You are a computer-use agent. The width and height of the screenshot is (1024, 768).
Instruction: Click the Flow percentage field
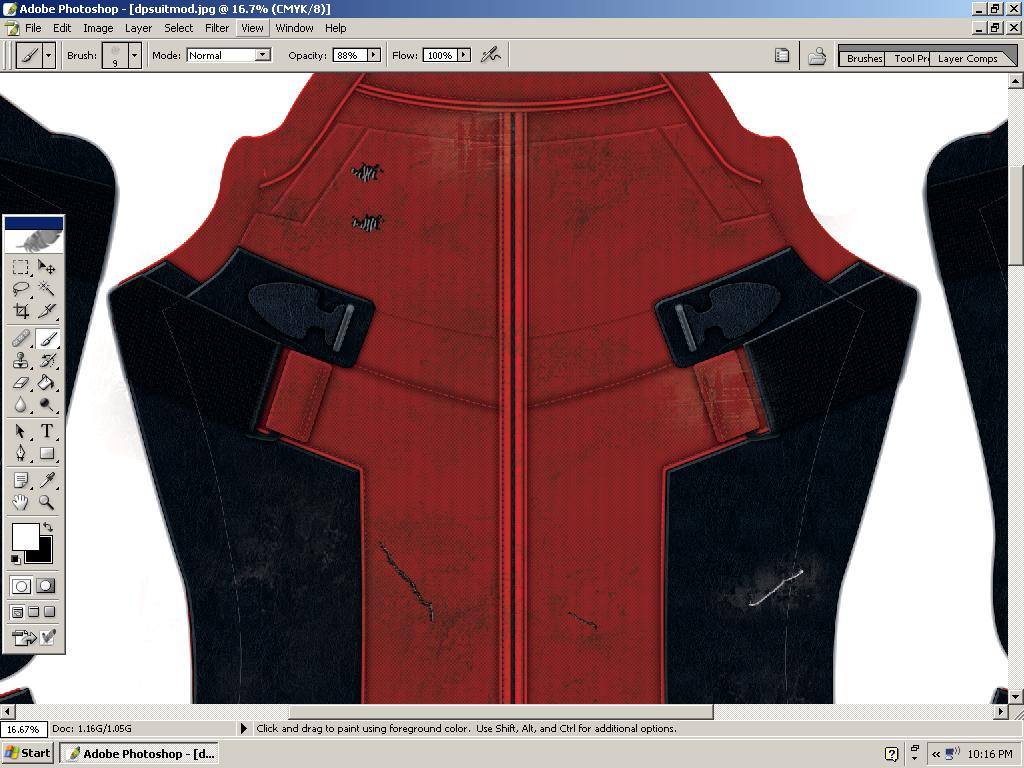click(440, 56)
